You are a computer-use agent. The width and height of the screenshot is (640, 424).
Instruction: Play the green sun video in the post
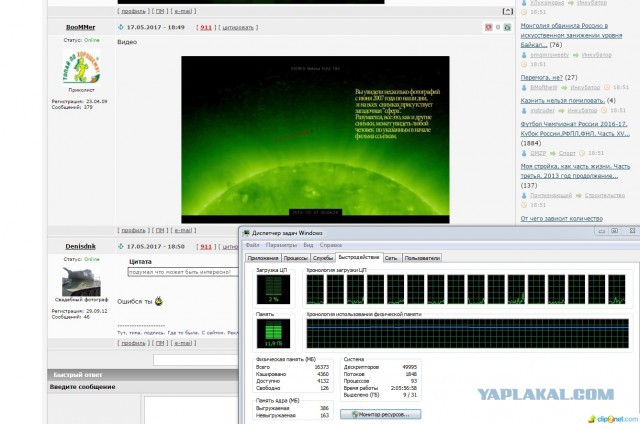315,137
